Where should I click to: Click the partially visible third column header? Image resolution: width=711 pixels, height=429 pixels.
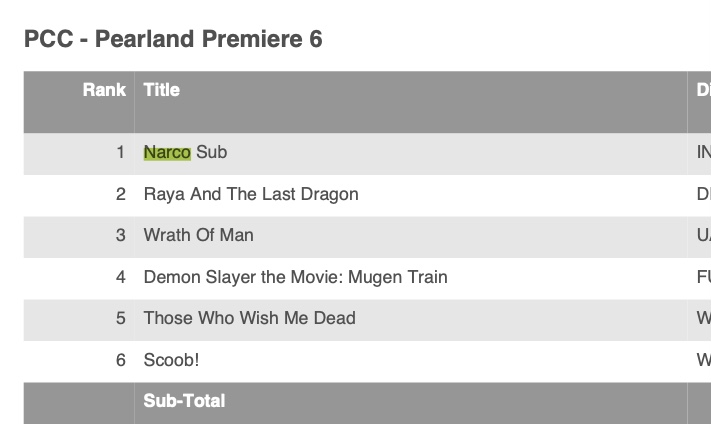click(703, 90)
